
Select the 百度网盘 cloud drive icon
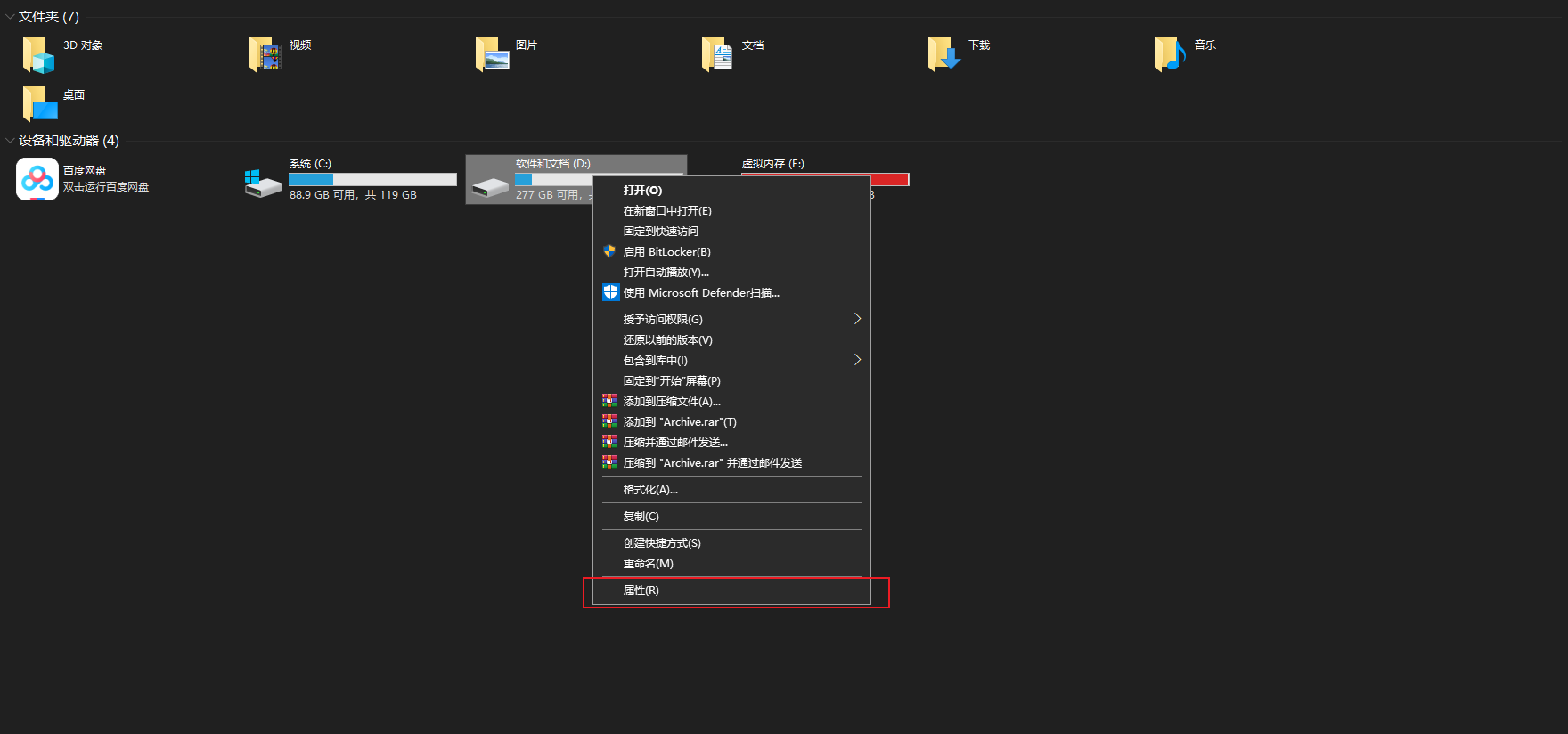37,179
